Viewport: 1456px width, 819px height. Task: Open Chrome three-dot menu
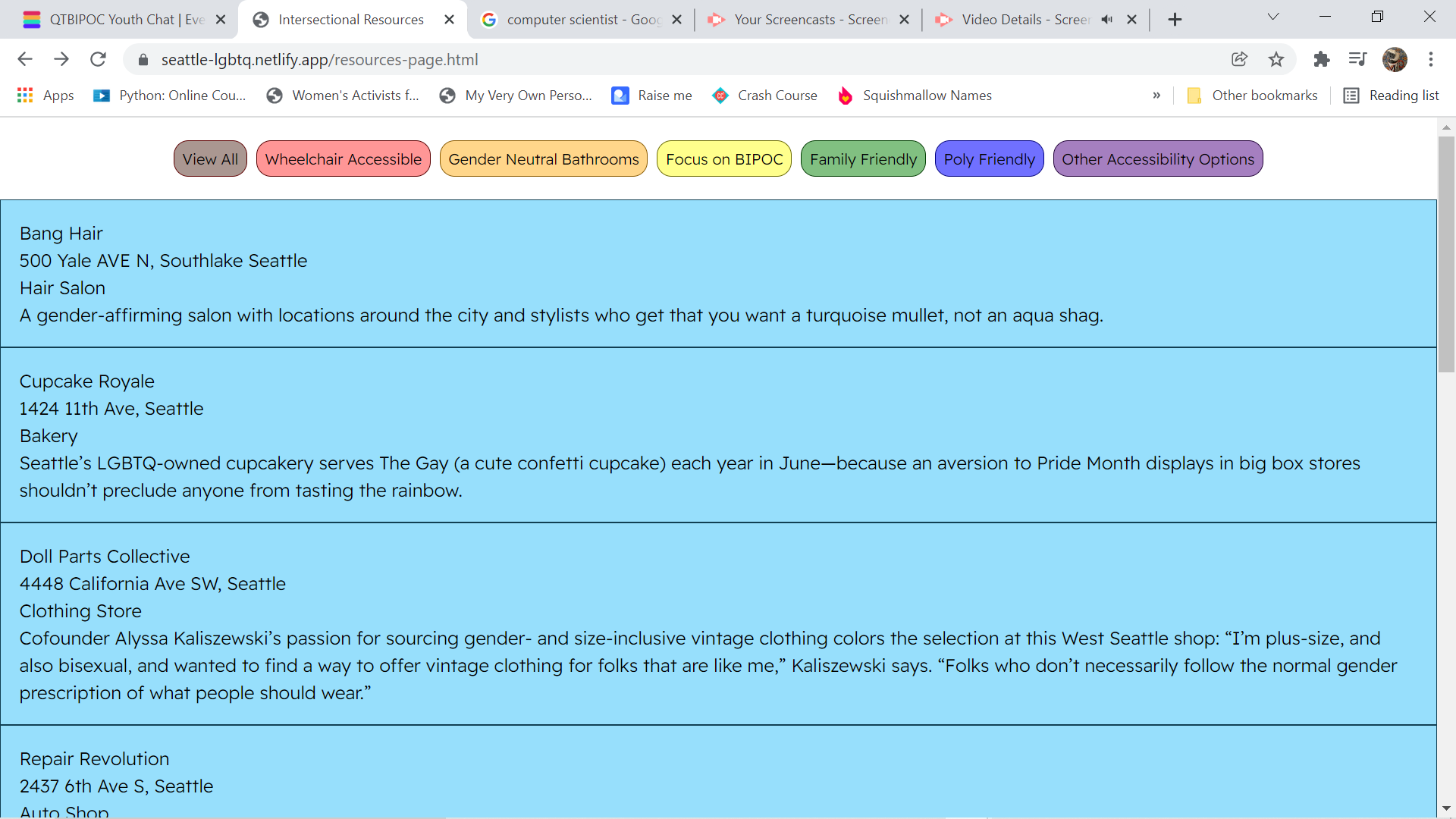pos(1431,59)
